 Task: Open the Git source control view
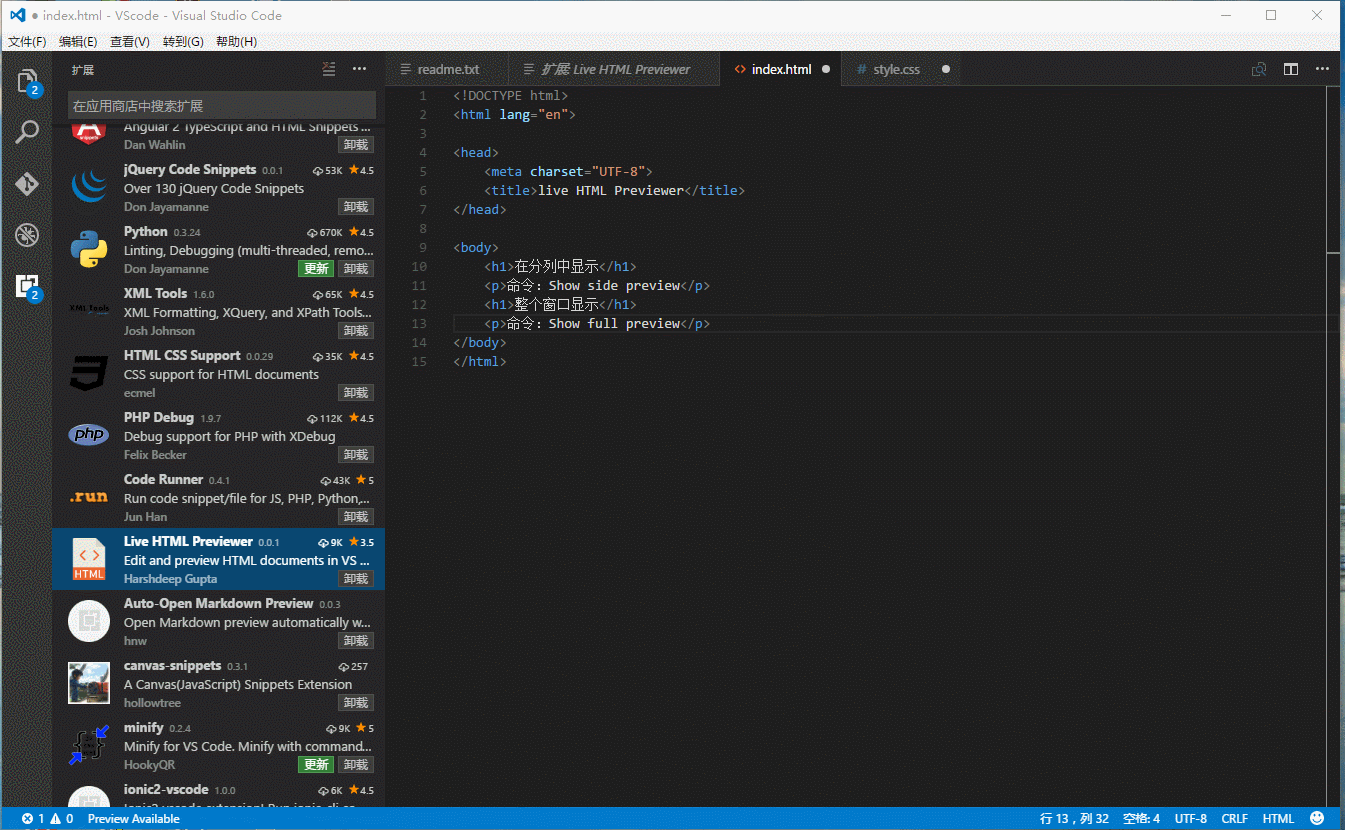(27, 184)
